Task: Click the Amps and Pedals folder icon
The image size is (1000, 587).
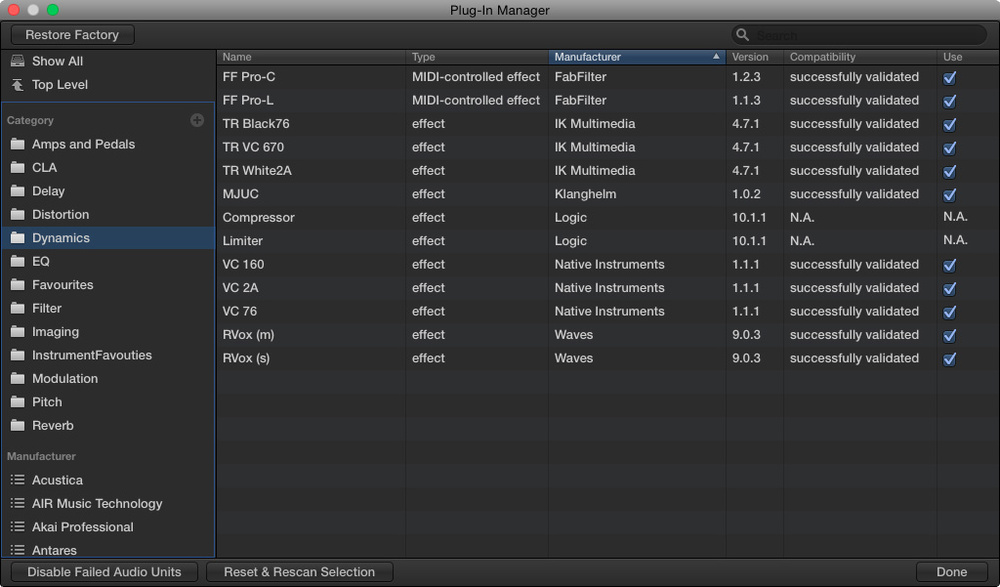Action: point(18,144)
